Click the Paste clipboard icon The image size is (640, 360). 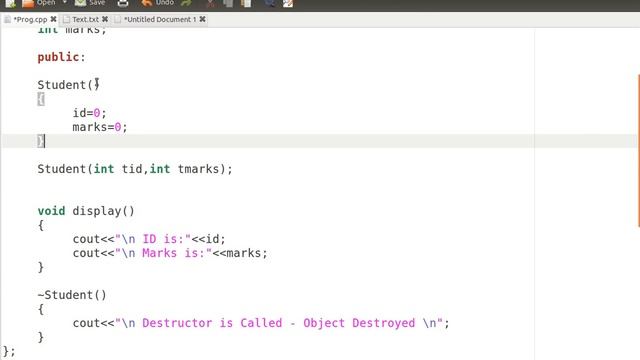pos(246,3)
